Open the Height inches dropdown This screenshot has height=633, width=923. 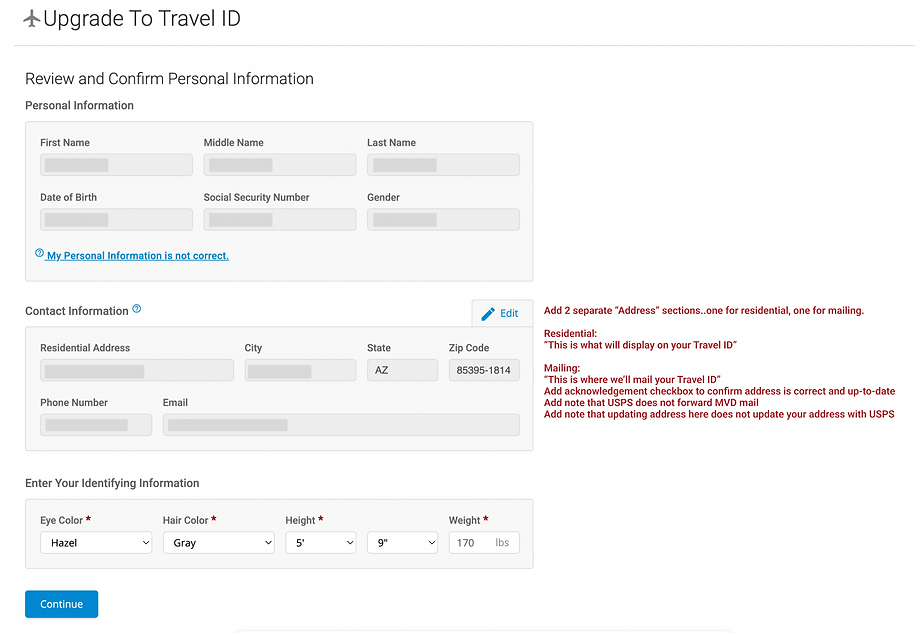pyautogui.click(x=403, y=543)
